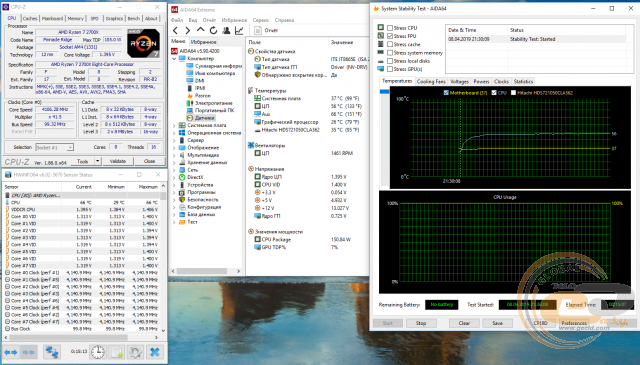Enable the Stress GPU(s) checkbox
The image size is (640, 365).
(390, 69)
